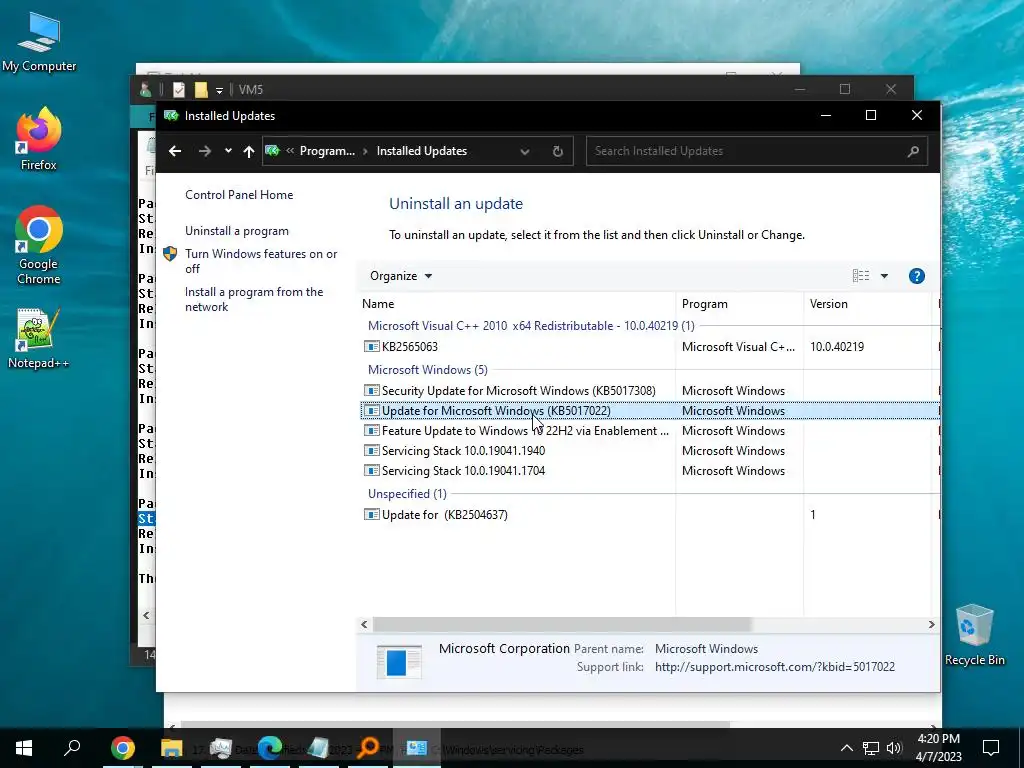
Task: Click the icon beside KB2565063
Action: point(372,347)
